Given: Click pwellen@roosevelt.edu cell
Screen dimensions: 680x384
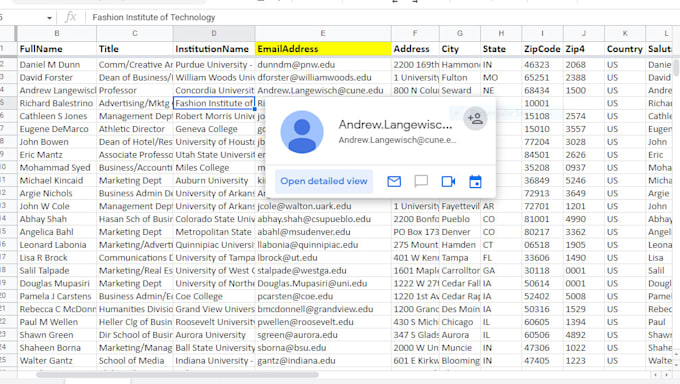Looking at the screenshot, I should tap(323, 322).
